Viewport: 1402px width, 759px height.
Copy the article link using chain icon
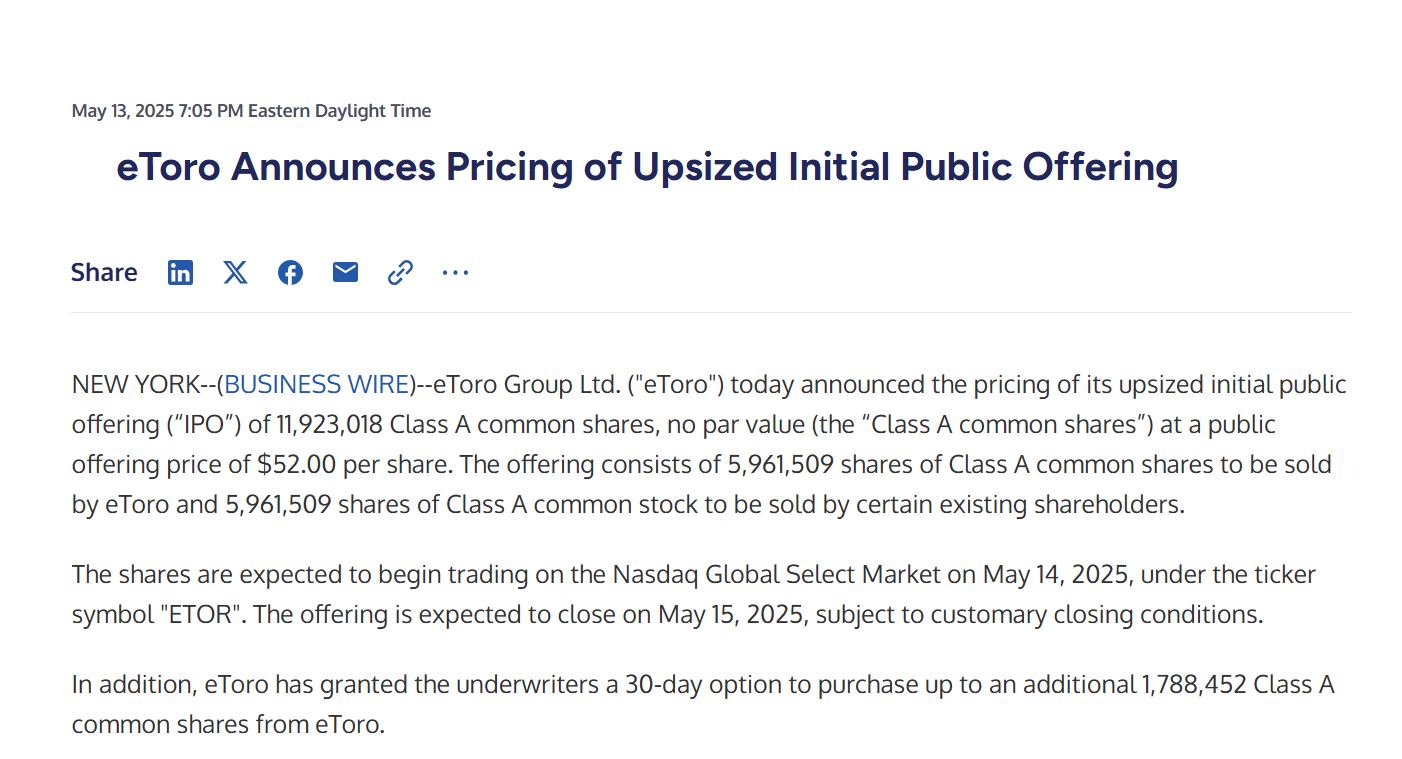400,272
